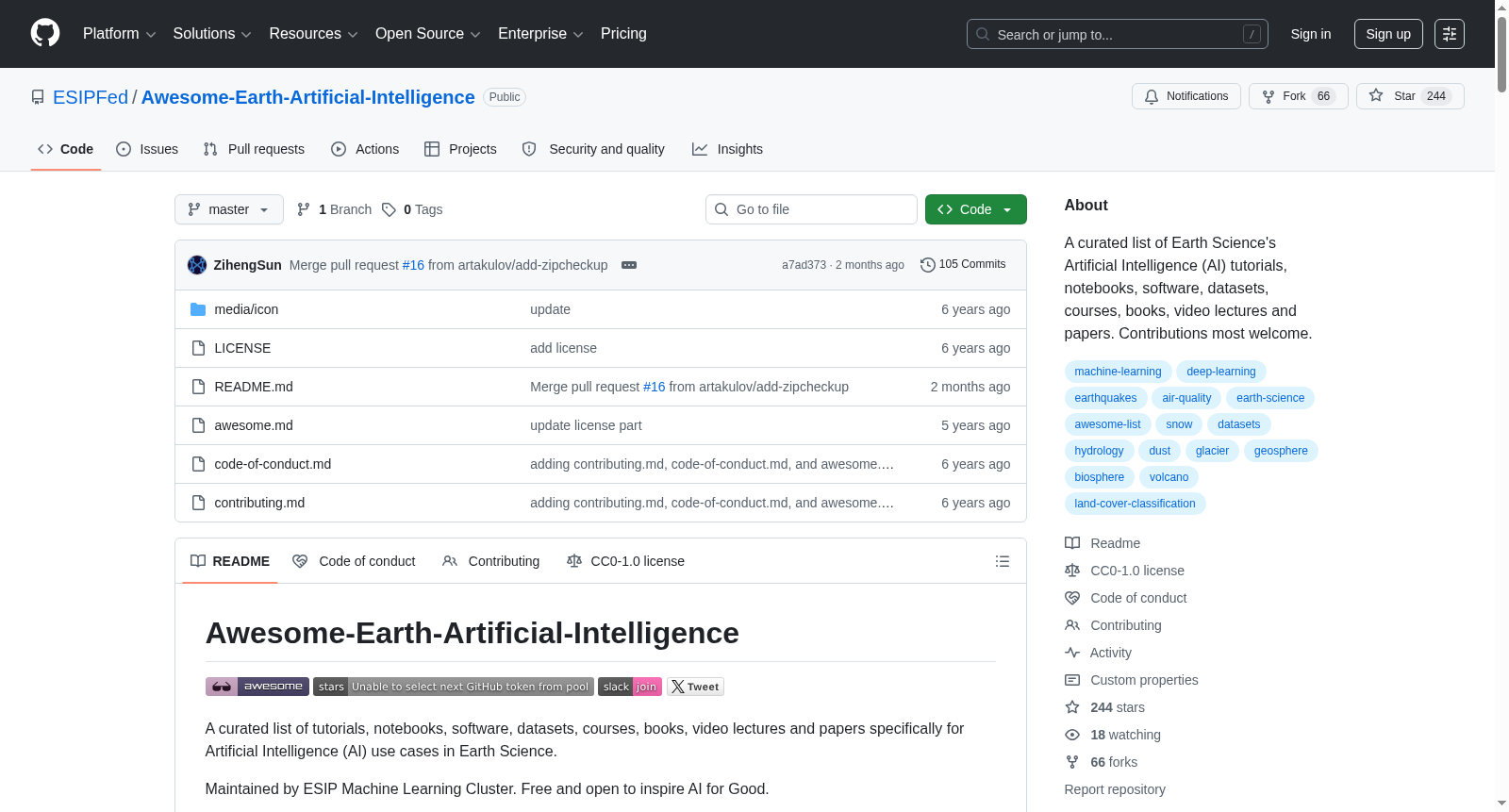Image resolution: width=1509 pixels, height=812 pixels.
Task: Open the Open Source menu
Action: point(428,34)
